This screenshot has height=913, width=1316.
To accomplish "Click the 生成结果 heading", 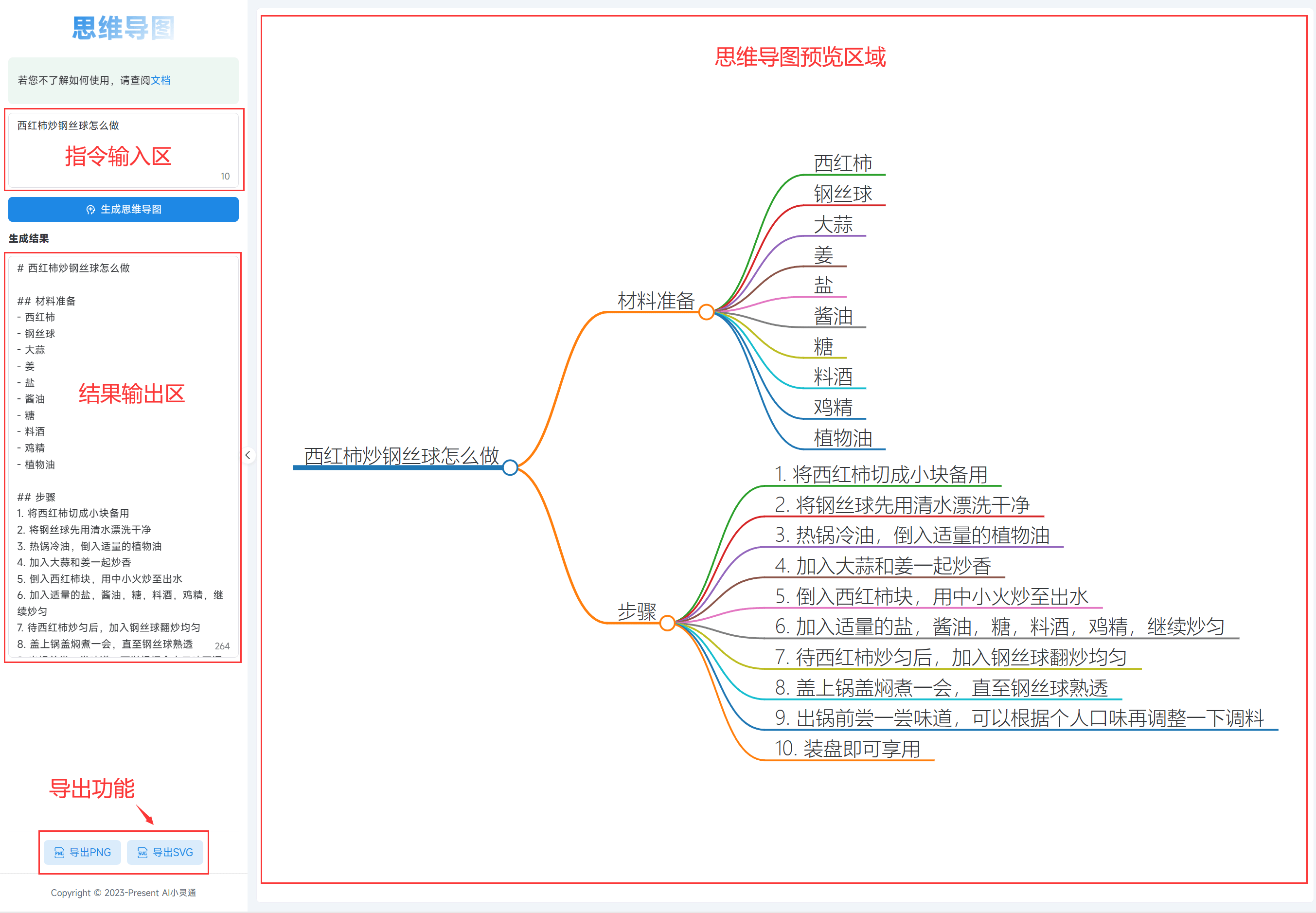I will [29, 238].
